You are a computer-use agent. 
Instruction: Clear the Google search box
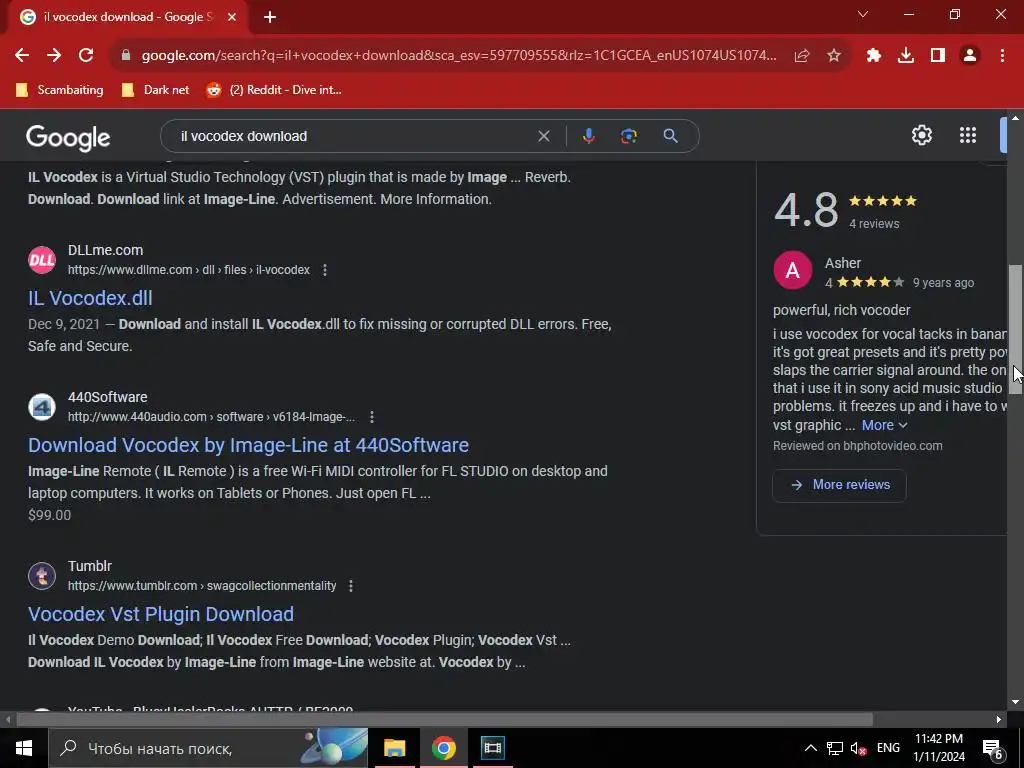tap(543, 136)
